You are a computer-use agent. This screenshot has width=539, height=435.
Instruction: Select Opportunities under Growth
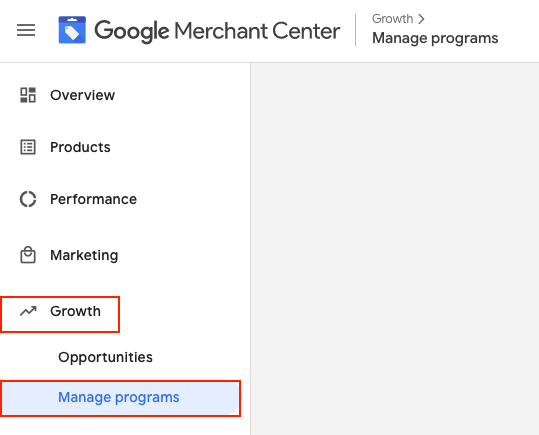point(106,357)
